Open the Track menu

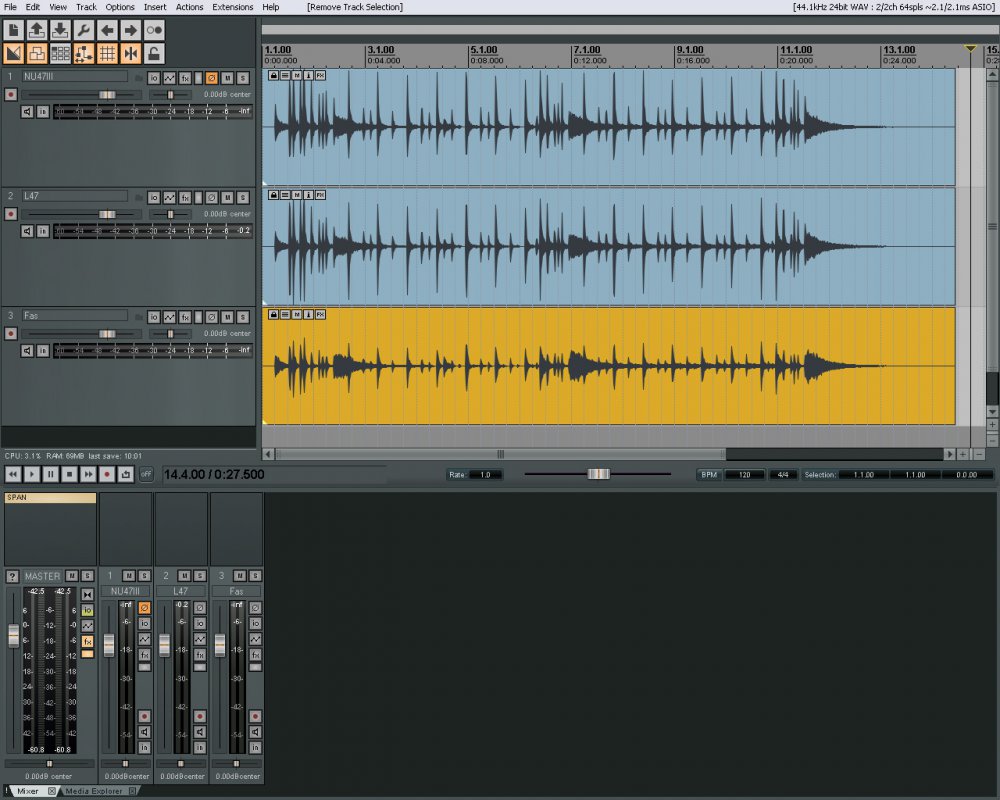click(86, 7)
